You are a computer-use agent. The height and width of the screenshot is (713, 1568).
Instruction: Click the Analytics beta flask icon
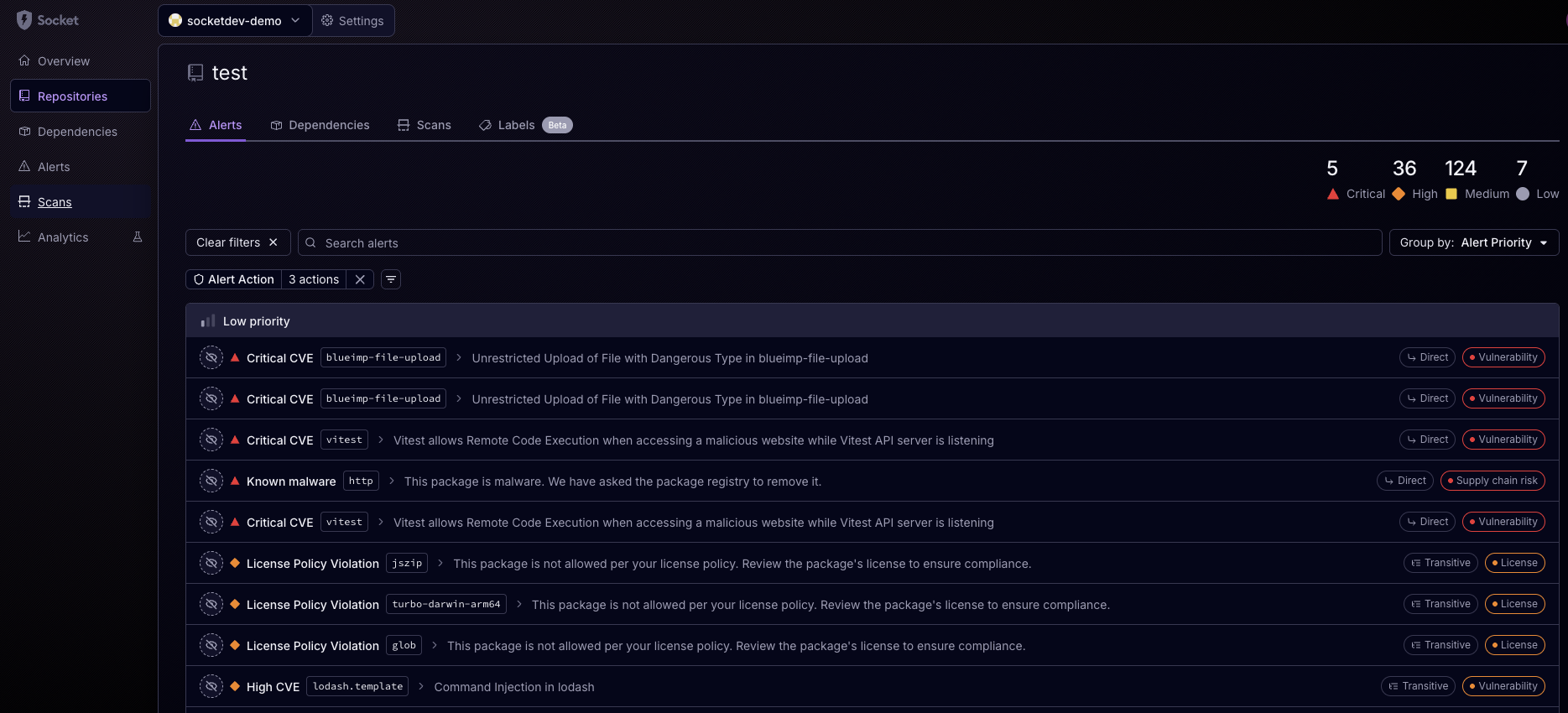(x=138, y=237)
